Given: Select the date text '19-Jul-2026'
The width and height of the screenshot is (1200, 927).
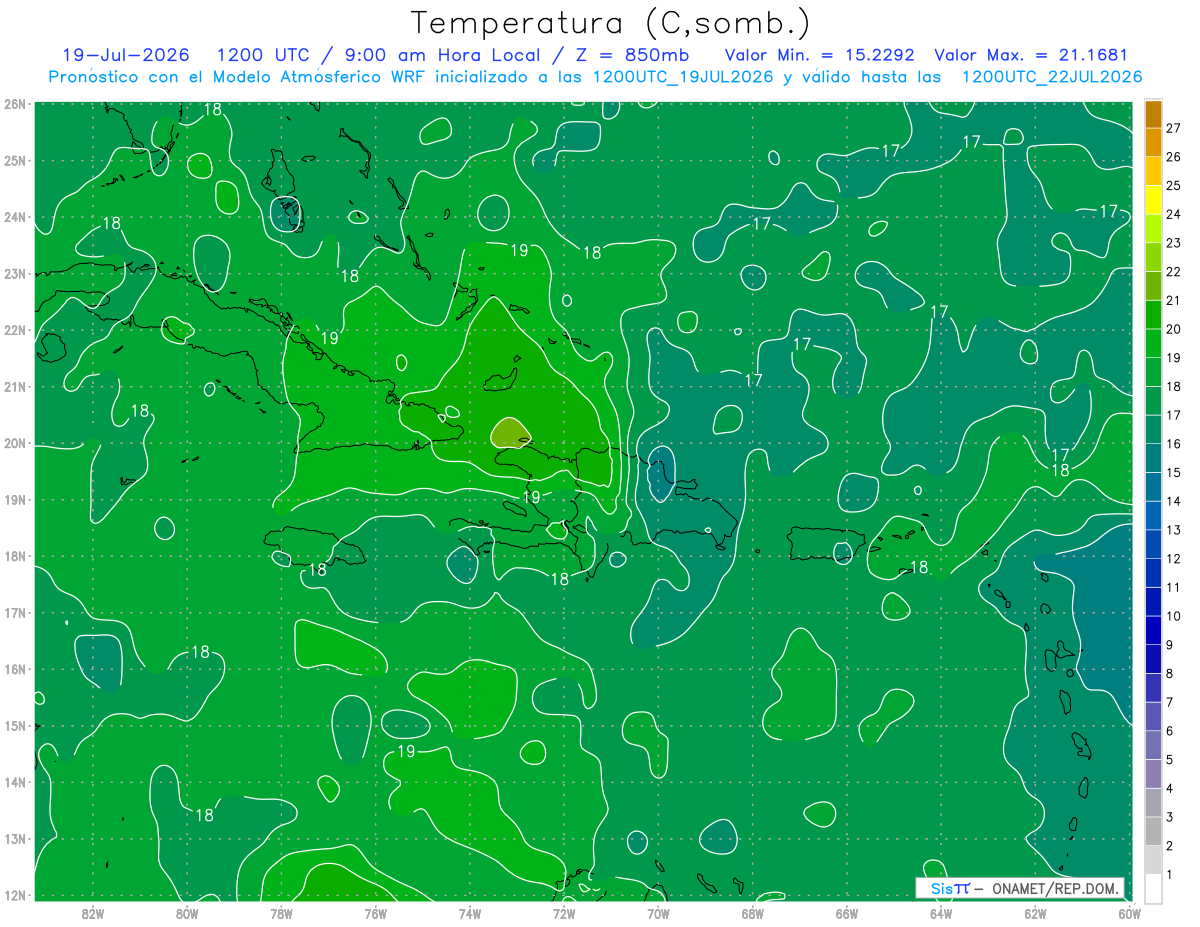Looking at the screenshot, I should tap(125, 55).
